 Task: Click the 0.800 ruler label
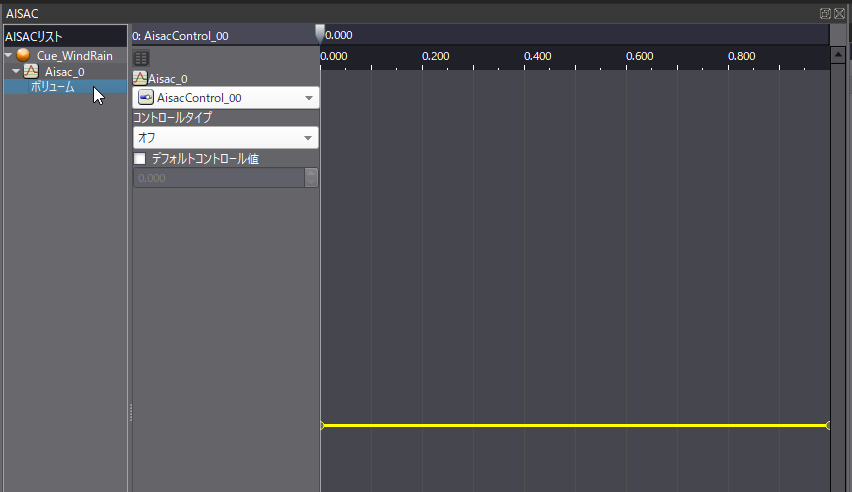click(741, 56)
